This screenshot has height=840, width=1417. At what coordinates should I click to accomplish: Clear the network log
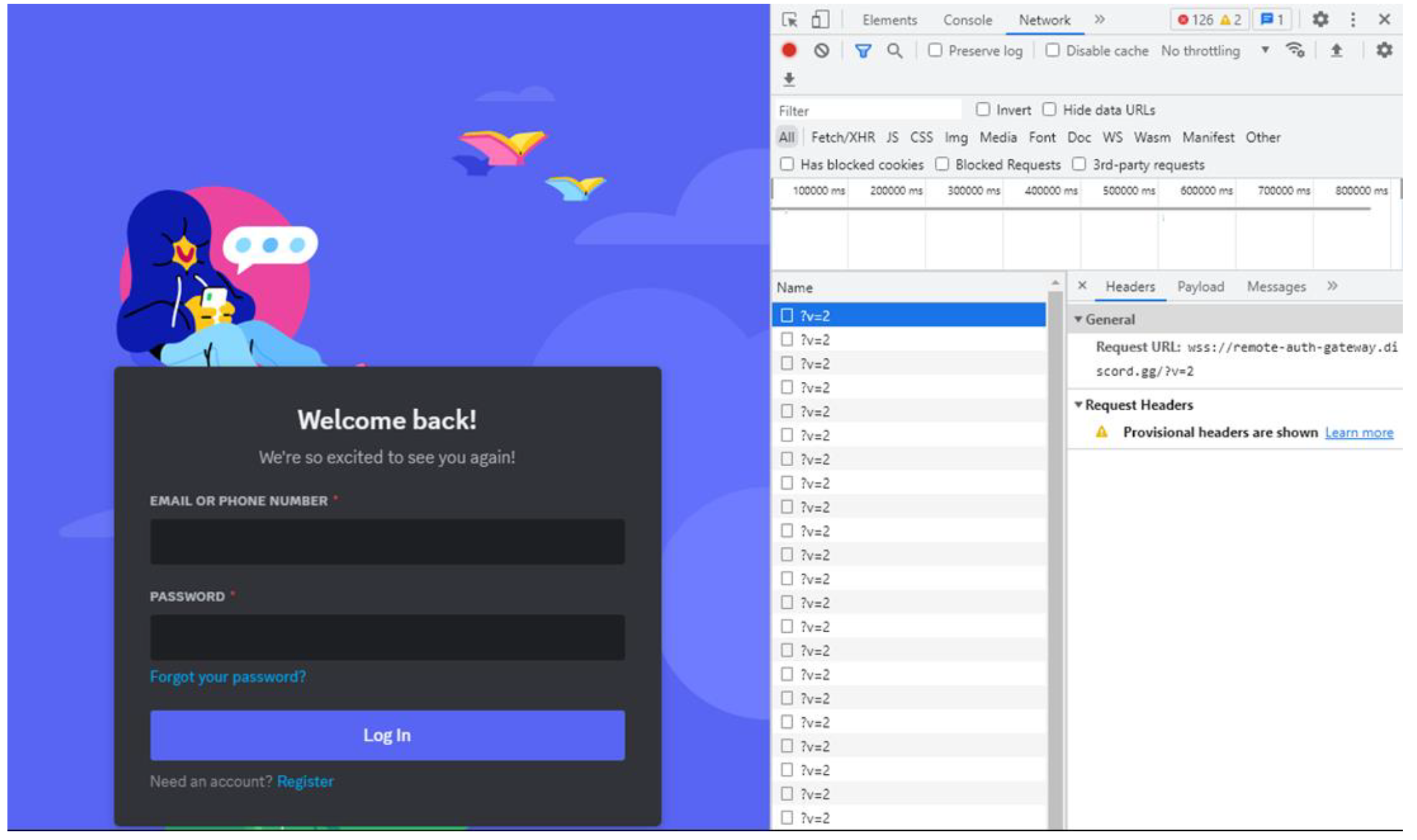[821, 50]
